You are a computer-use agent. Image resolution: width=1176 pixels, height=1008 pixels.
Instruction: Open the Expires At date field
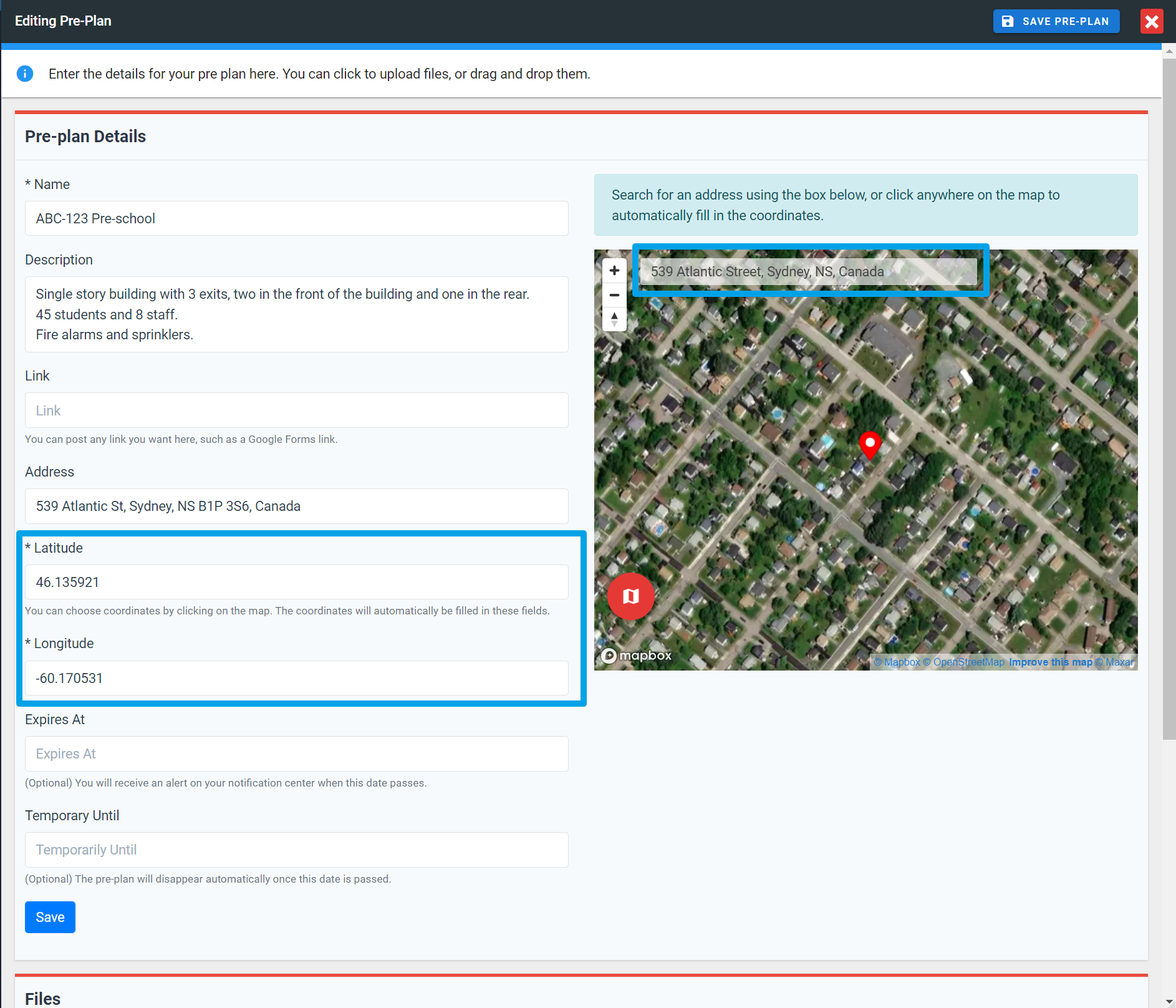(x=296, y=754)
